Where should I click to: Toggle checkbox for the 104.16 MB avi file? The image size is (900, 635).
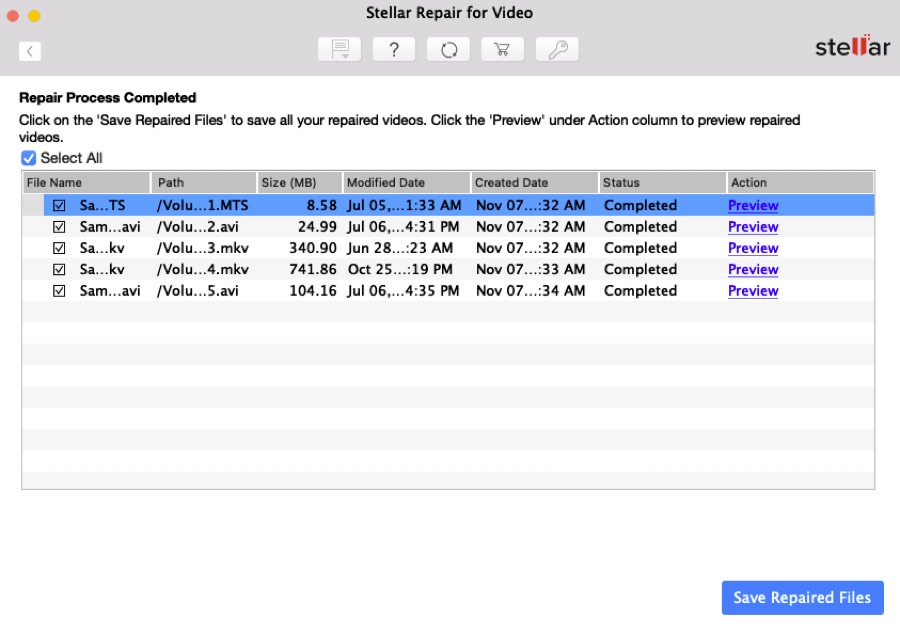tap(59, 291)
